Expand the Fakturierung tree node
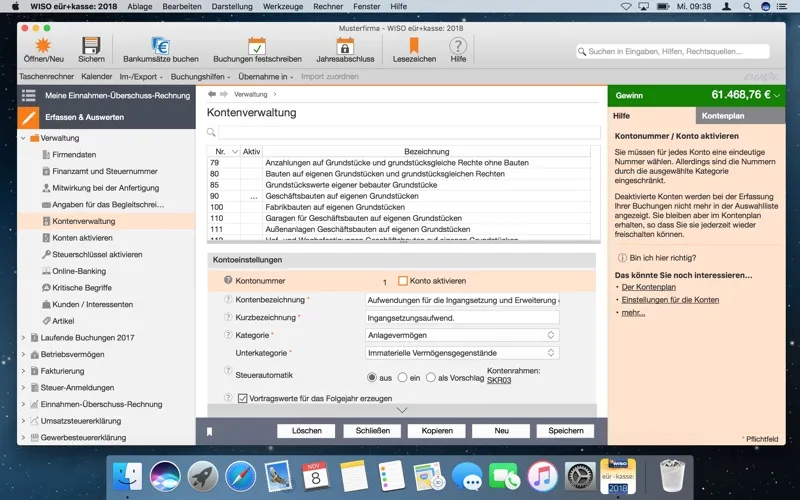800x500 pixels. coord(23,371)
